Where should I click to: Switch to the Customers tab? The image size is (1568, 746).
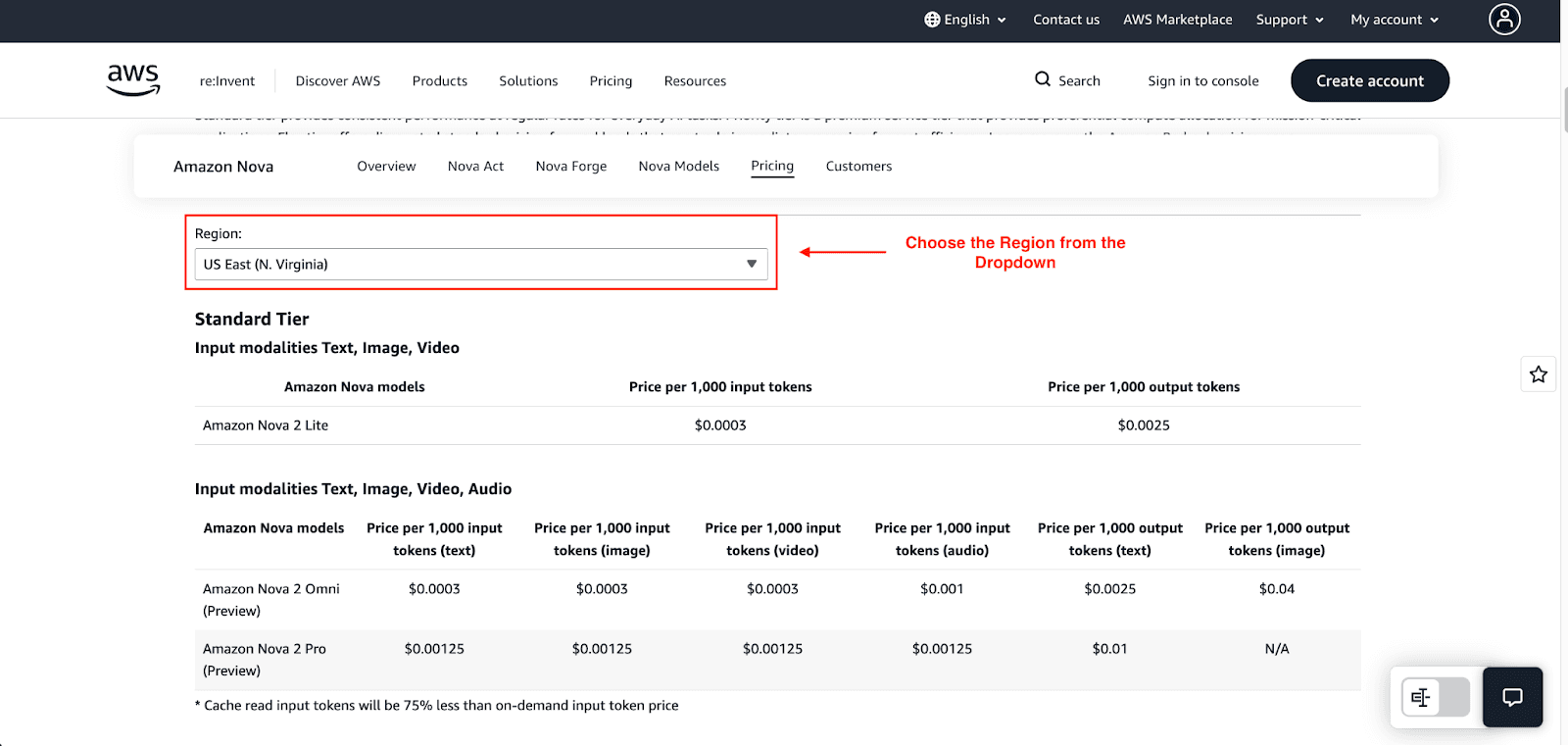click(x=858, y=167)
